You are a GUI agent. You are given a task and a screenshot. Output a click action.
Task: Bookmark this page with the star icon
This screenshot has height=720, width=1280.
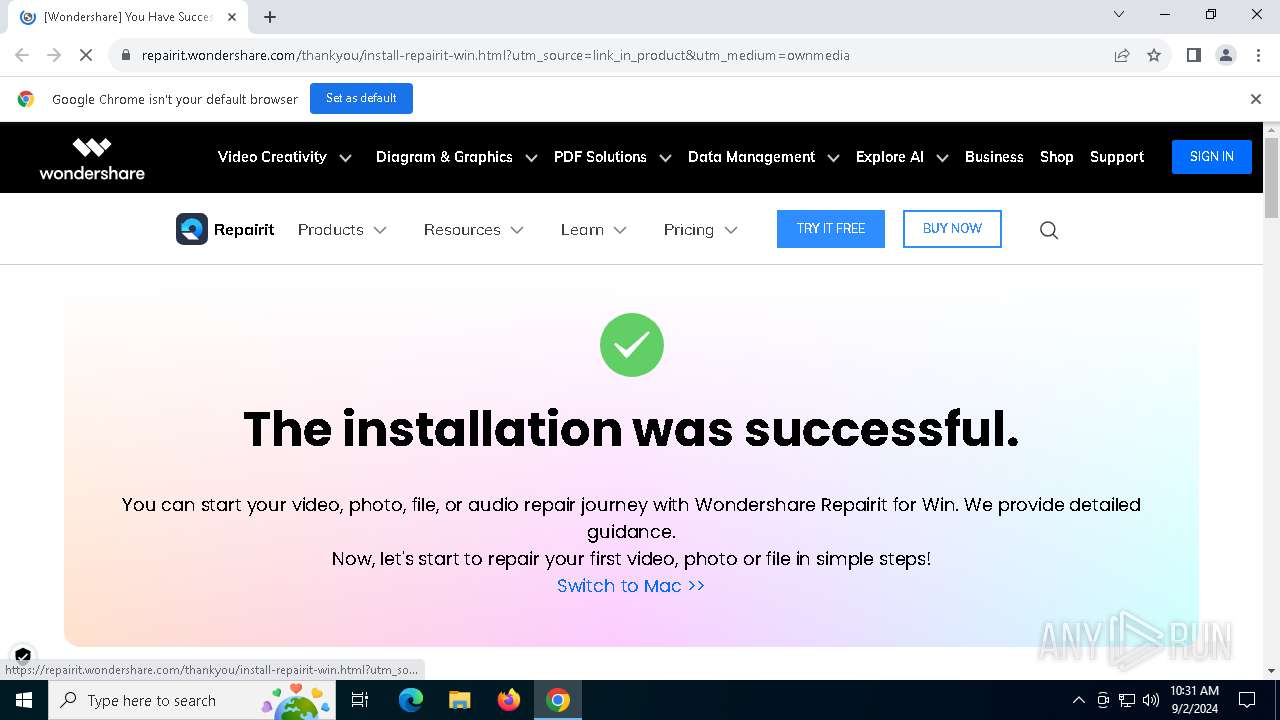click(x=1154, y=55)
